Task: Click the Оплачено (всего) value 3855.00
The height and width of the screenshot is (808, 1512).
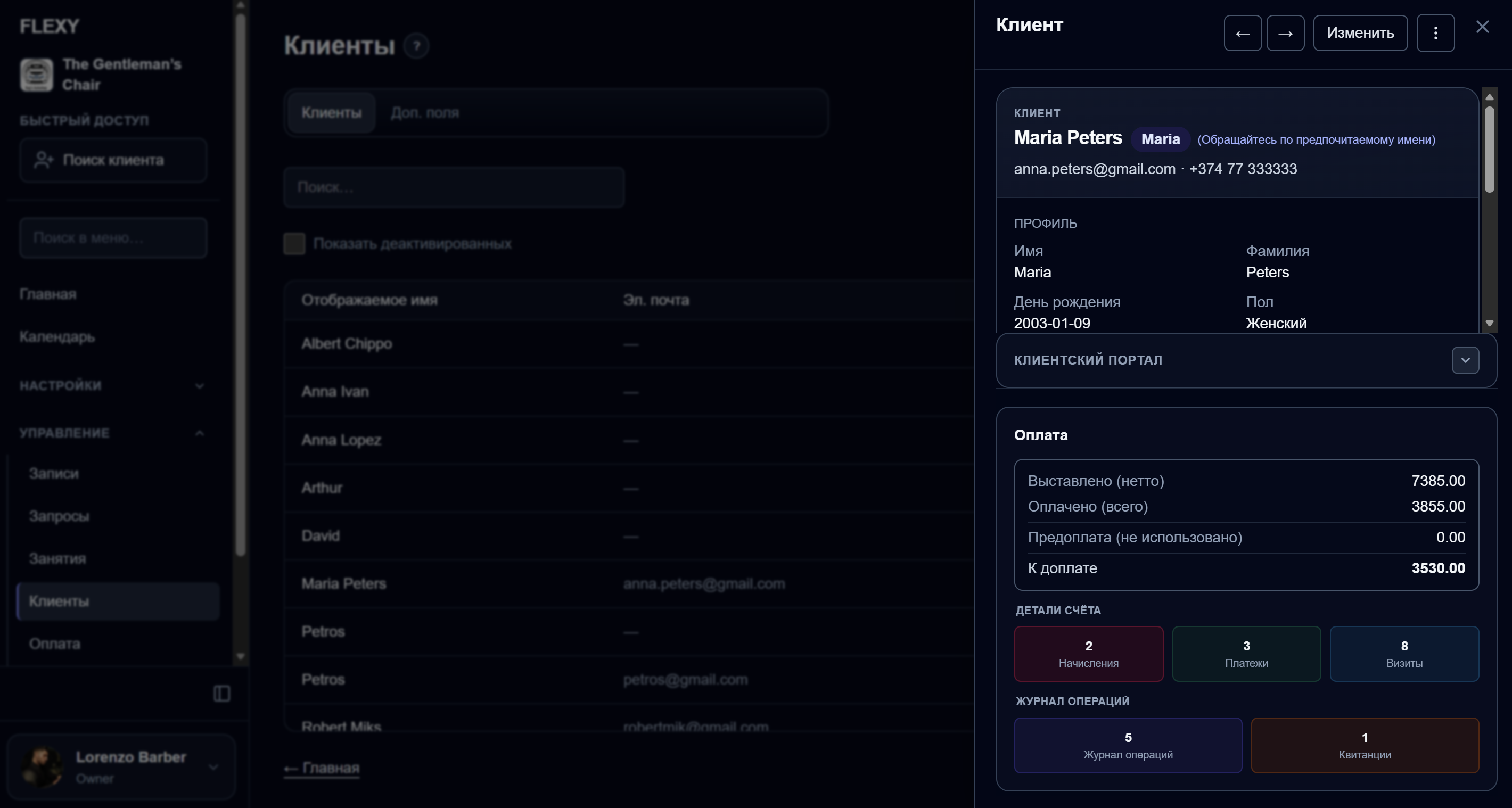Action: 1438,506
